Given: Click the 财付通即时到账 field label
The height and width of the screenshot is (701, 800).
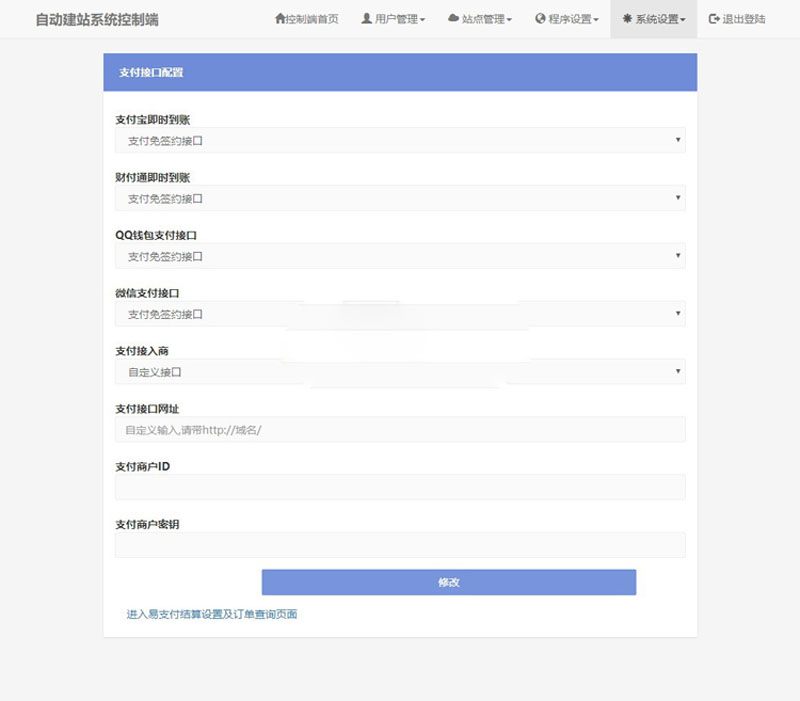Looking at the screenshot, I should (x=153, y=178).
